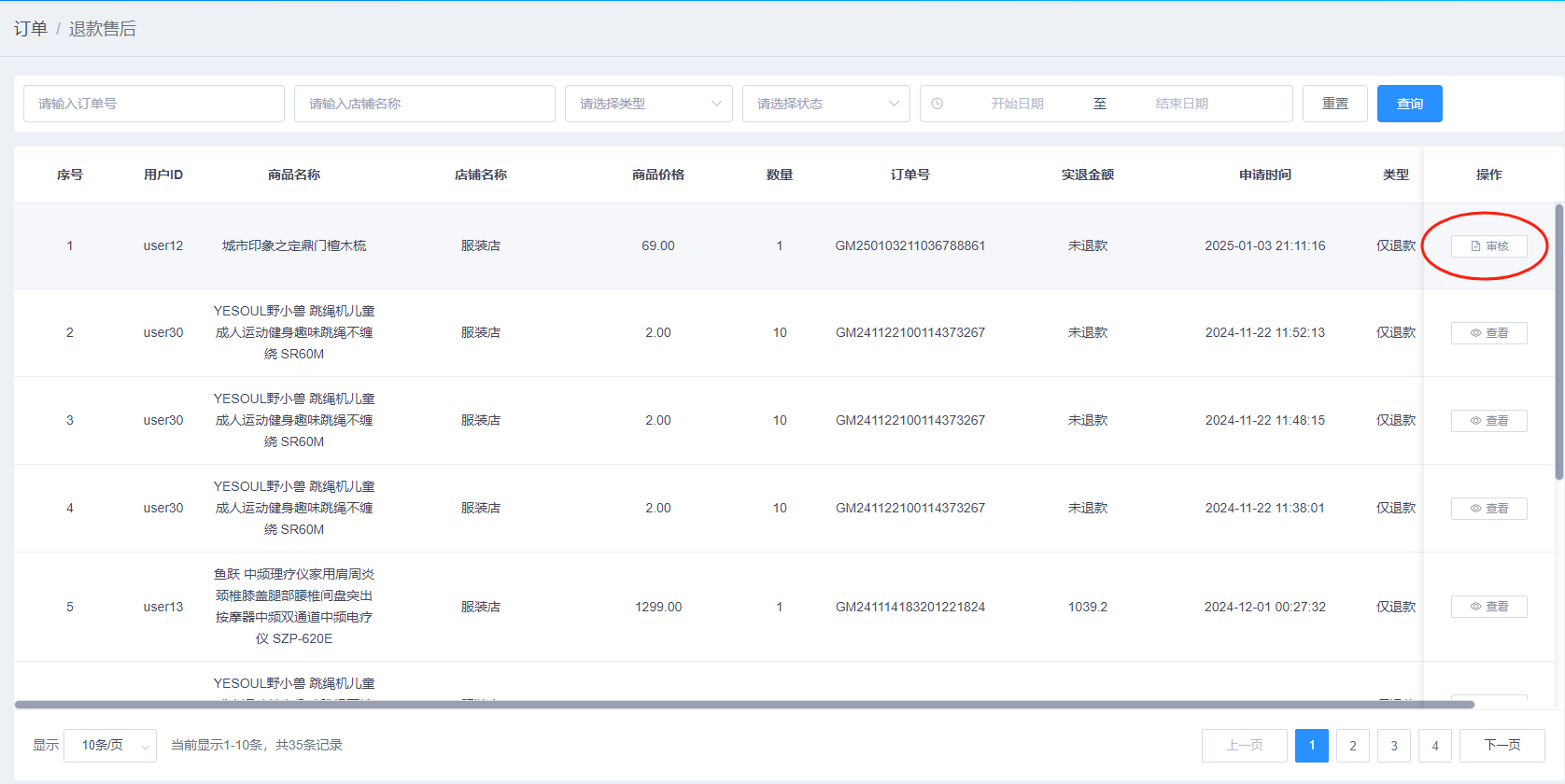Click 下一页 to go to next page

point(1502,745)
